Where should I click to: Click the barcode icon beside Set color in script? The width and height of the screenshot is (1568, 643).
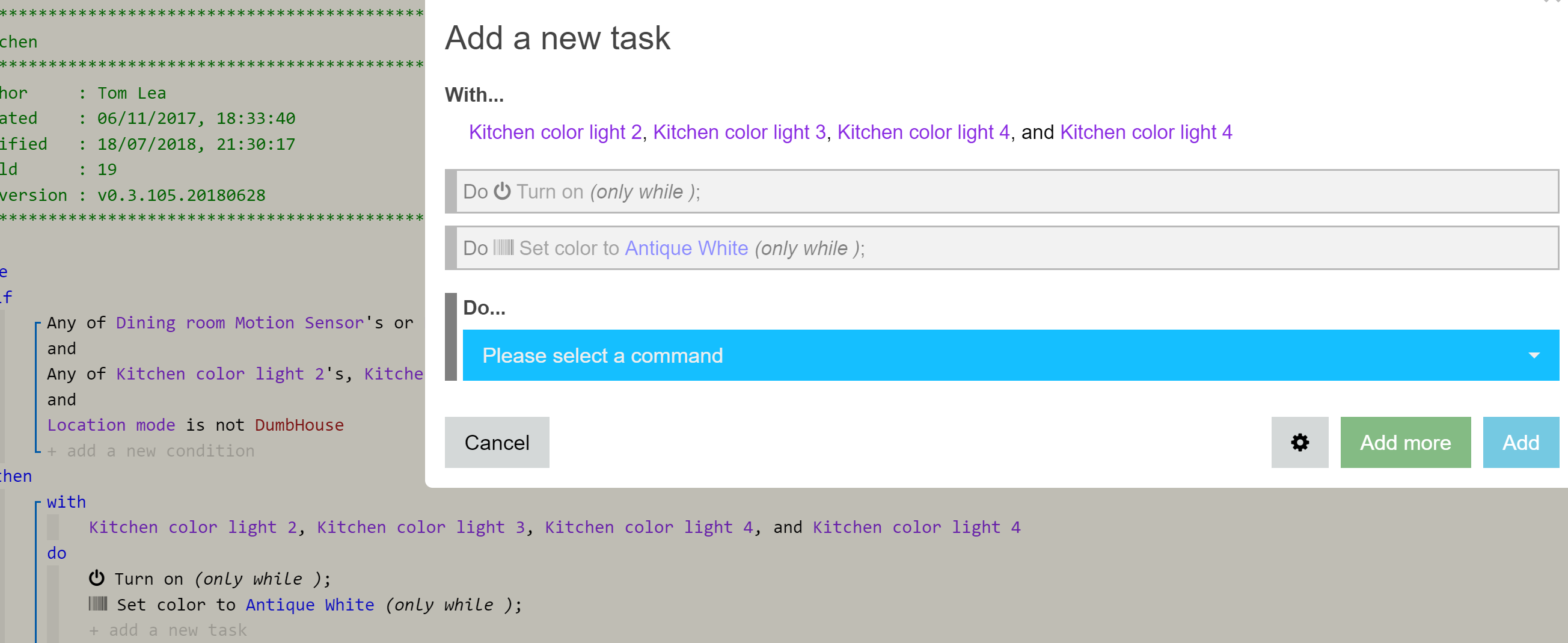pyautogui.click(x=98, y=603)
